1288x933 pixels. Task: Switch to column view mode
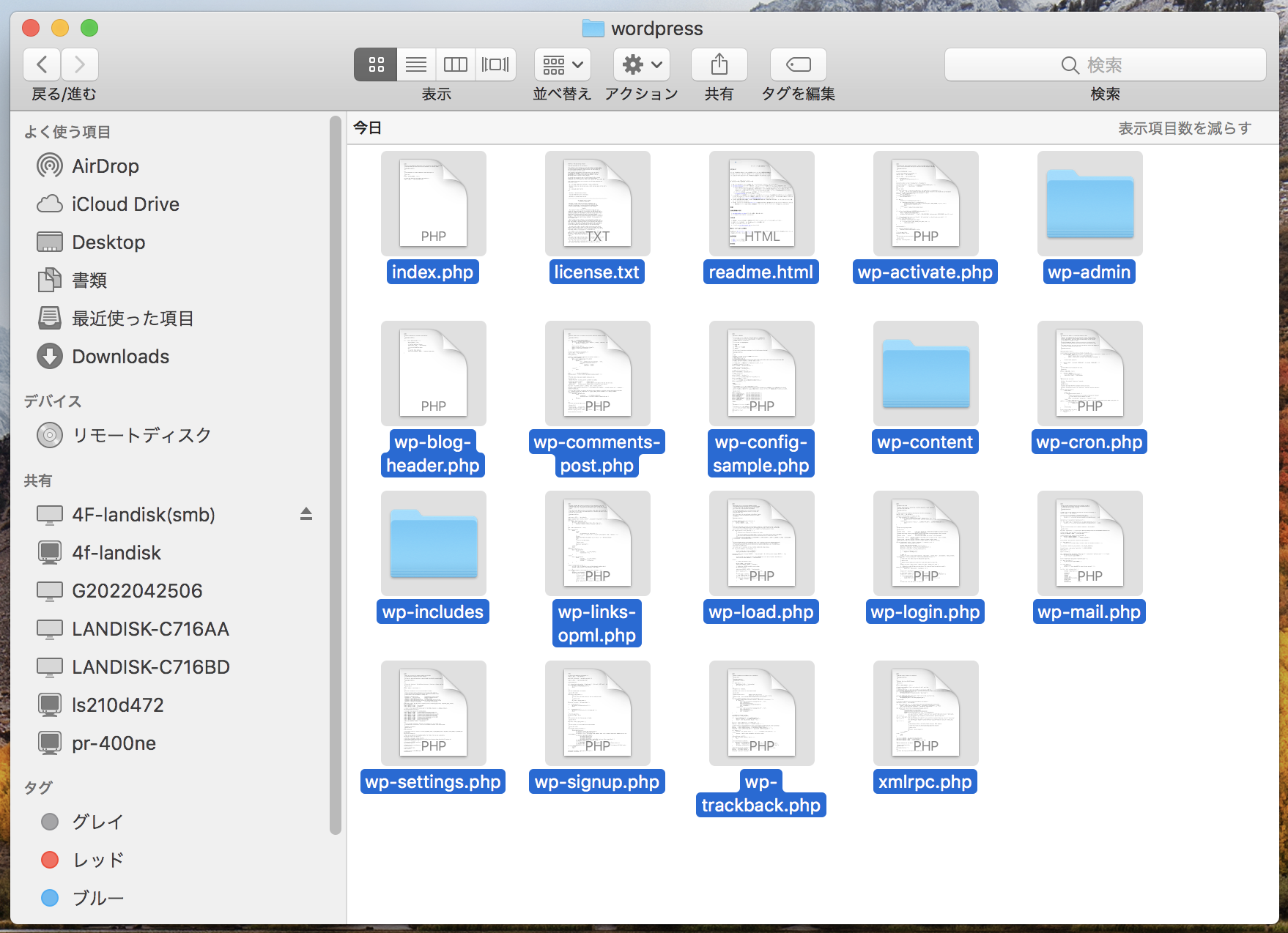[x=456, y=65]
